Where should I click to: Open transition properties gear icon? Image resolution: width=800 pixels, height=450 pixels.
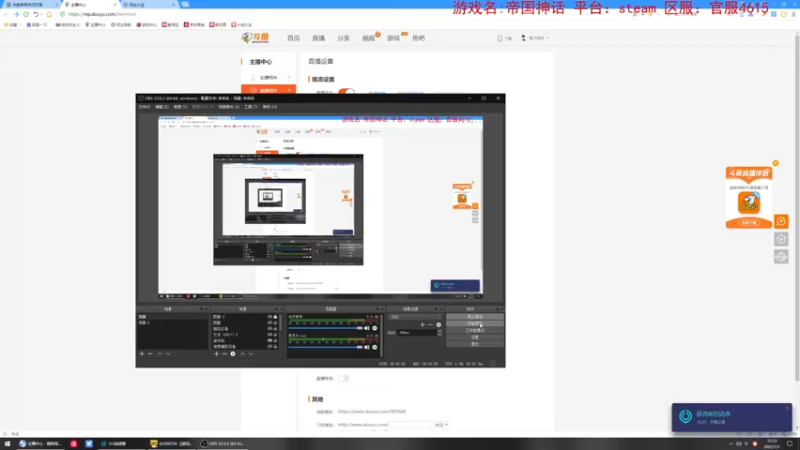pyautogui.click(x=438, y=324)
